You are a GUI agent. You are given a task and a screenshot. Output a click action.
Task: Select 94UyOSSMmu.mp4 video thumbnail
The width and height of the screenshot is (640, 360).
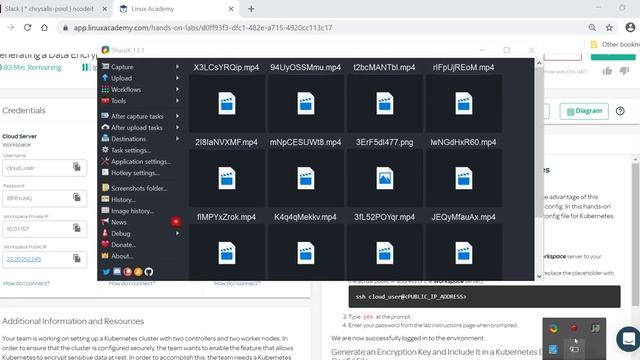(305, 103)
